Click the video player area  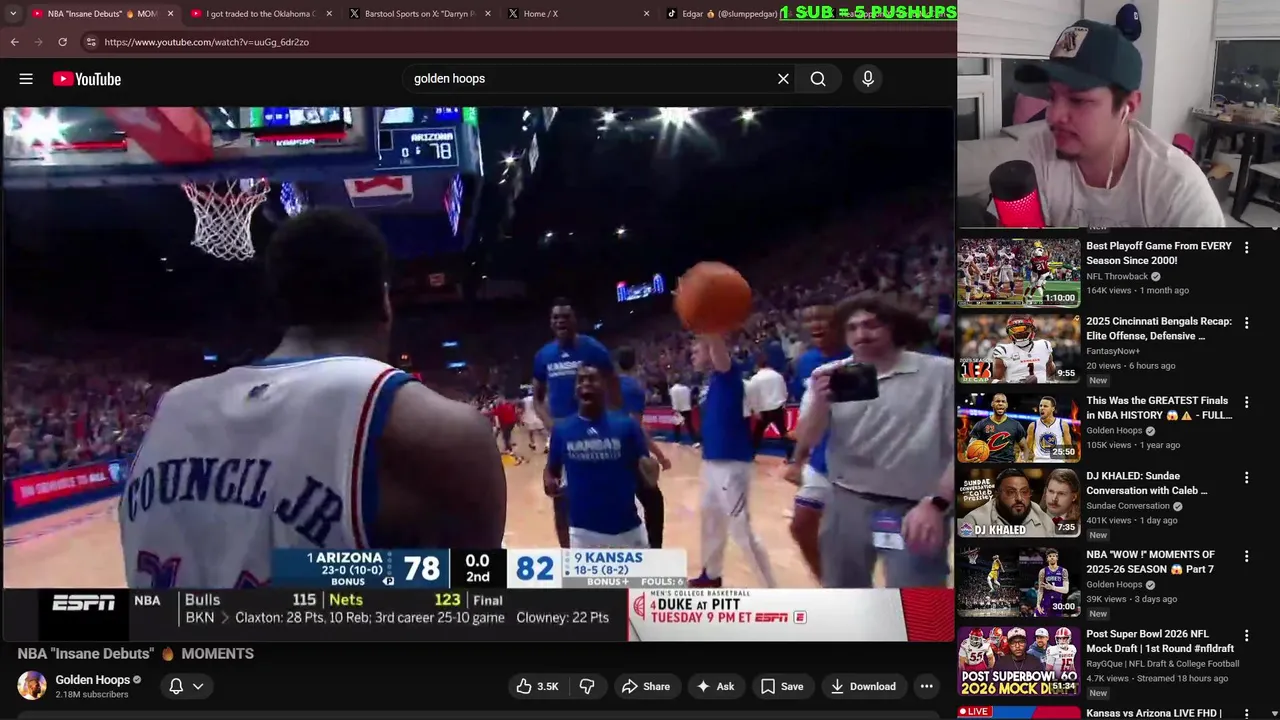point(478,374)
